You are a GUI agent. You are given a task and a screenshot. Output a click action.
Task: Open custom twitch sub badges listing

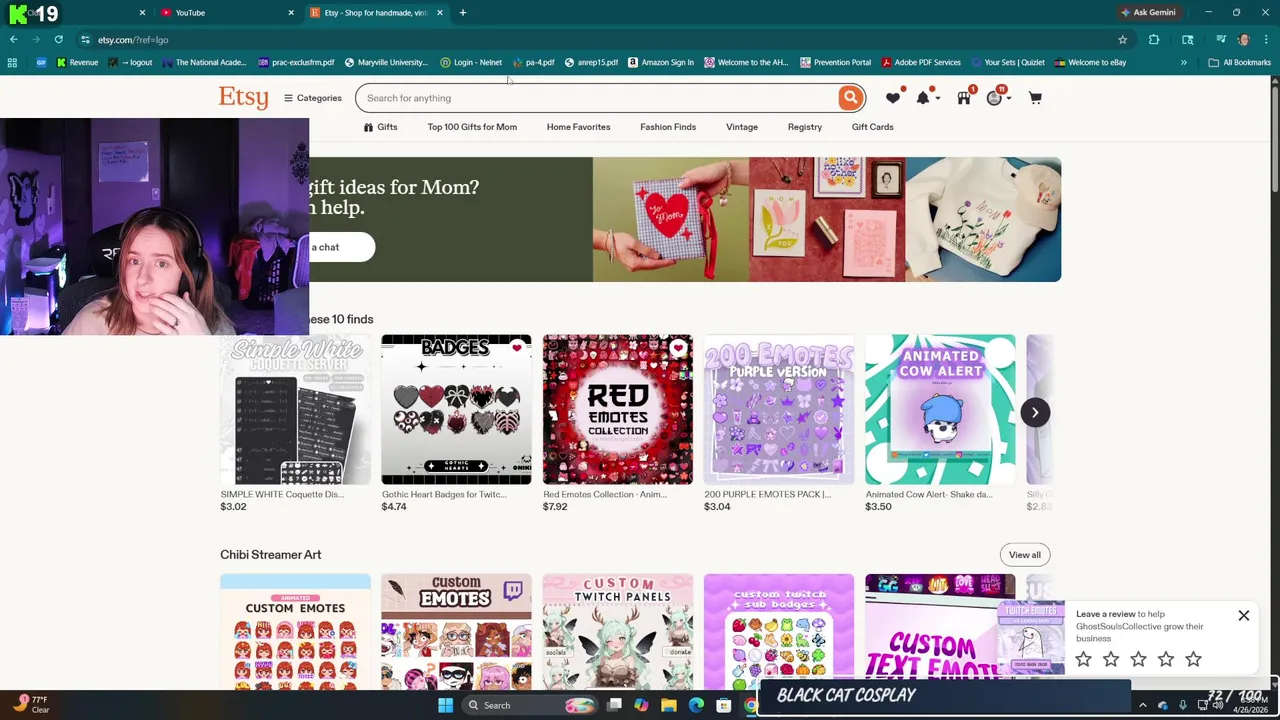pyautogui.click(x=779, y=632)
